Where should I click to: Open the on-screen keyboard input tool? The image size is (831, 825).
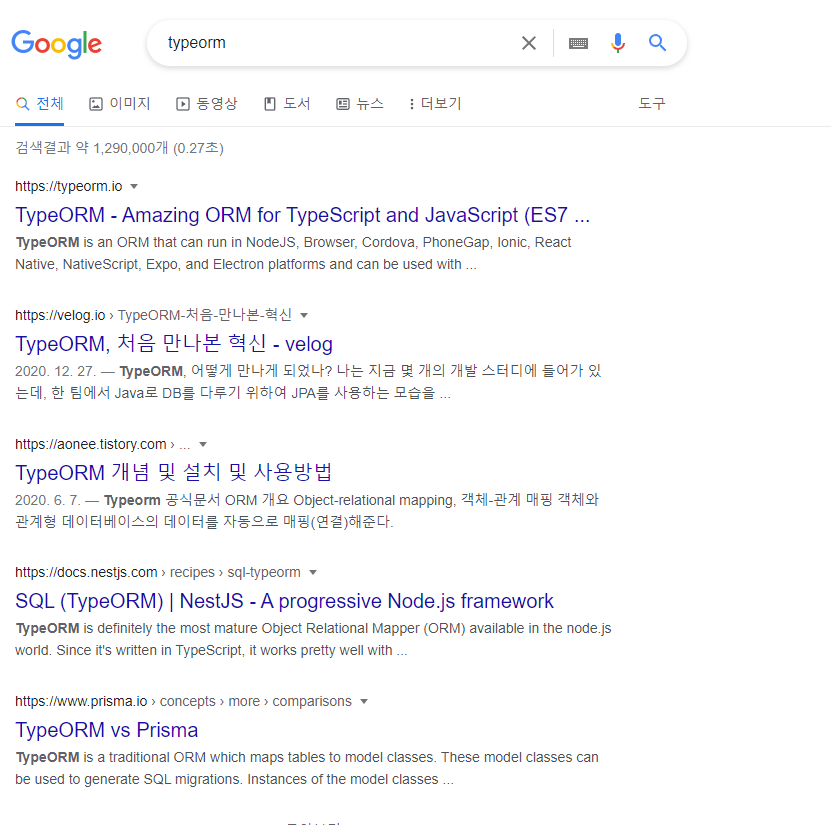pos(578,43)
